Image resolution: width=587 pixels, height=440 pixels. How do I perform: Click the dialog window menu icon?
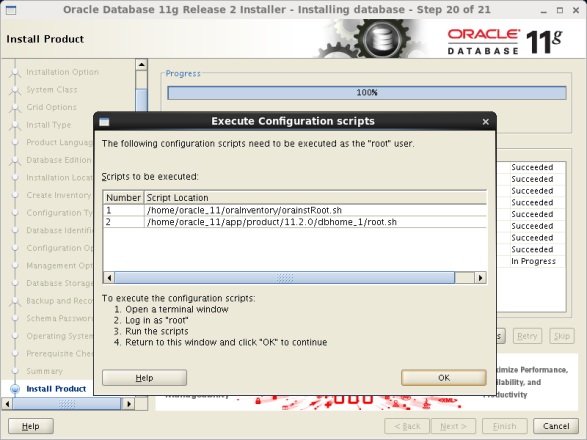(104, 122)
